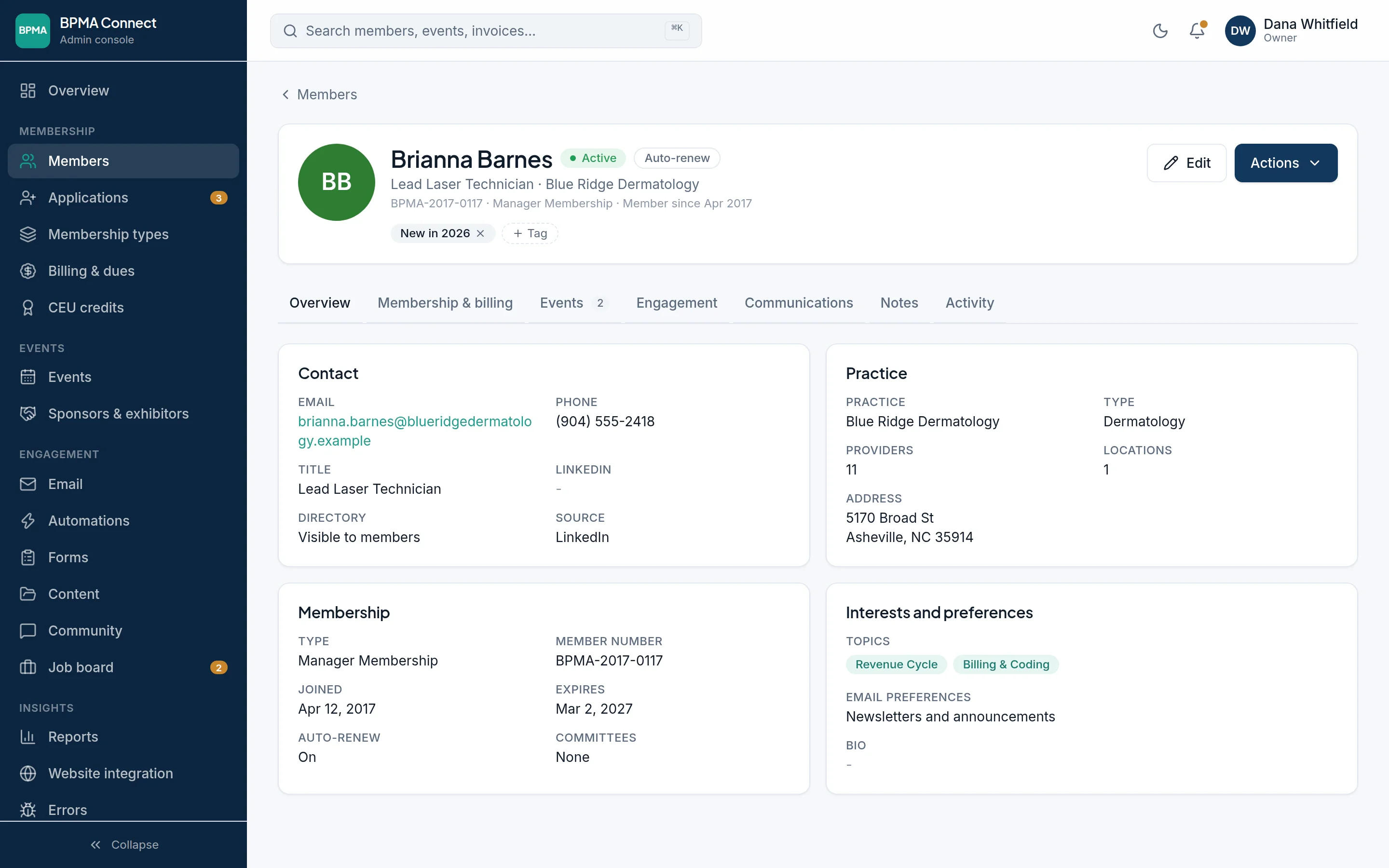Open Reports under Insights
Image resolution: width=1389 pixels, height=868 pixels.
click(123, 737)
